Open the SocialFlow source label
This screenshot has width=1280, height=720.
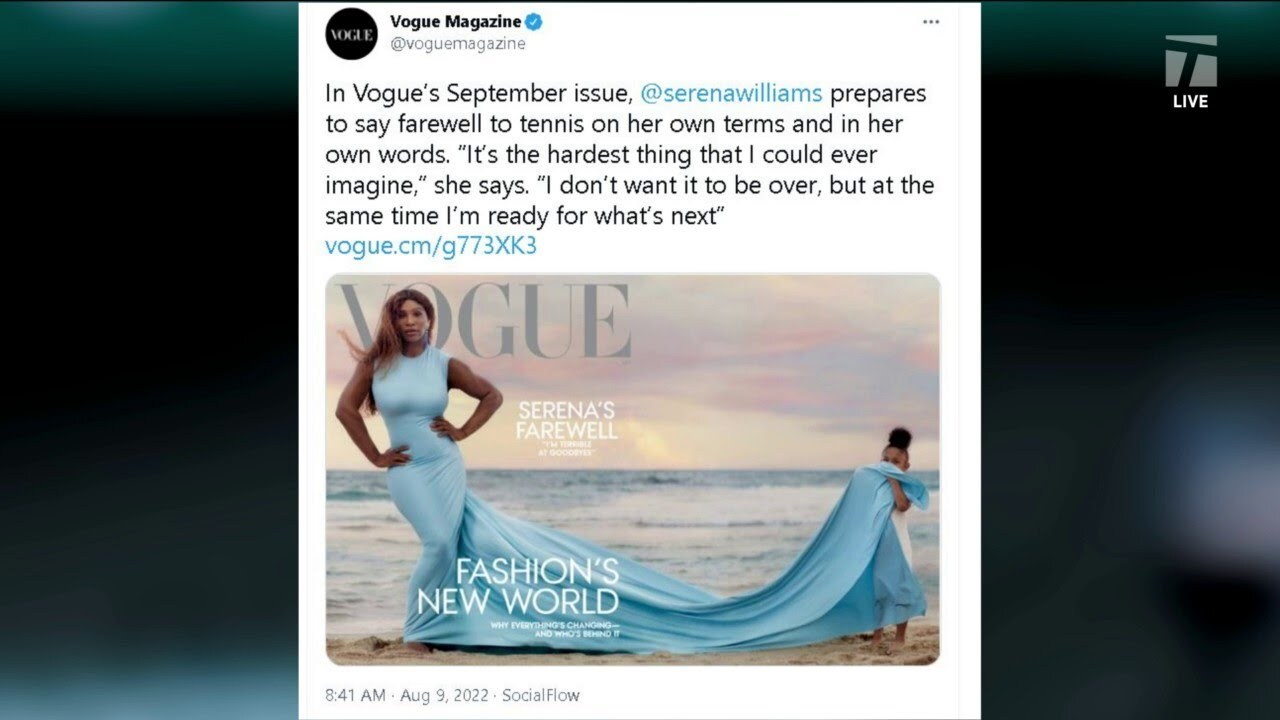pyautogui.click(x=541, y=695)
